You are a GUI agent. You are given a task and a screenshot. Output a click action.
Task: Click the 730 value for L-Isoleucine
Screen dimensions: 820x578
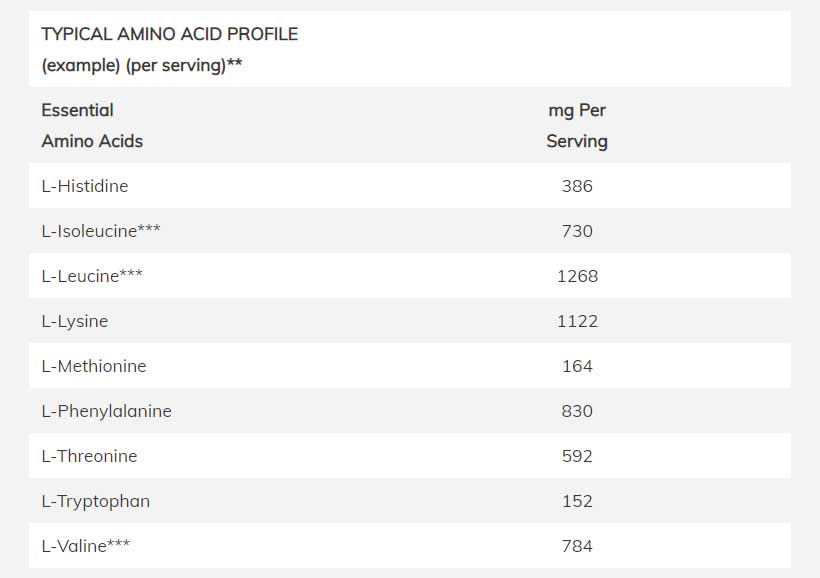(577, 231)
